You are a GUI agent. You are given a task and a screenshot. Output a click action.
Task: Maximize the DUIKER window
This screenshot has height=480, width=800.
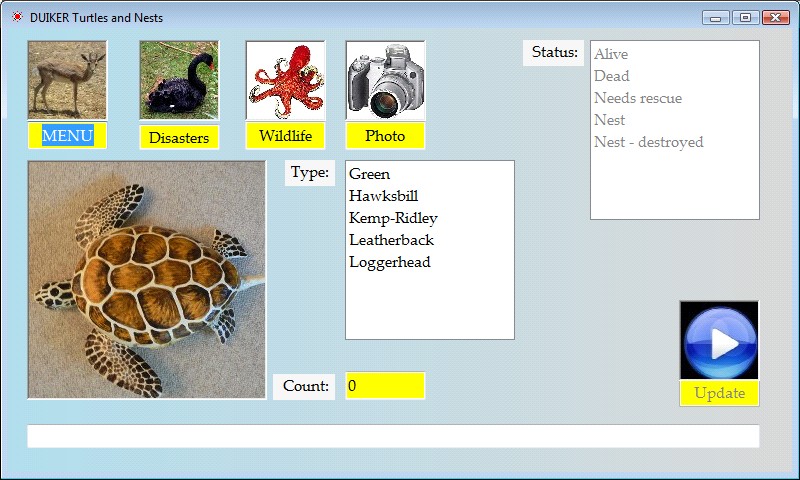[745, 17]
